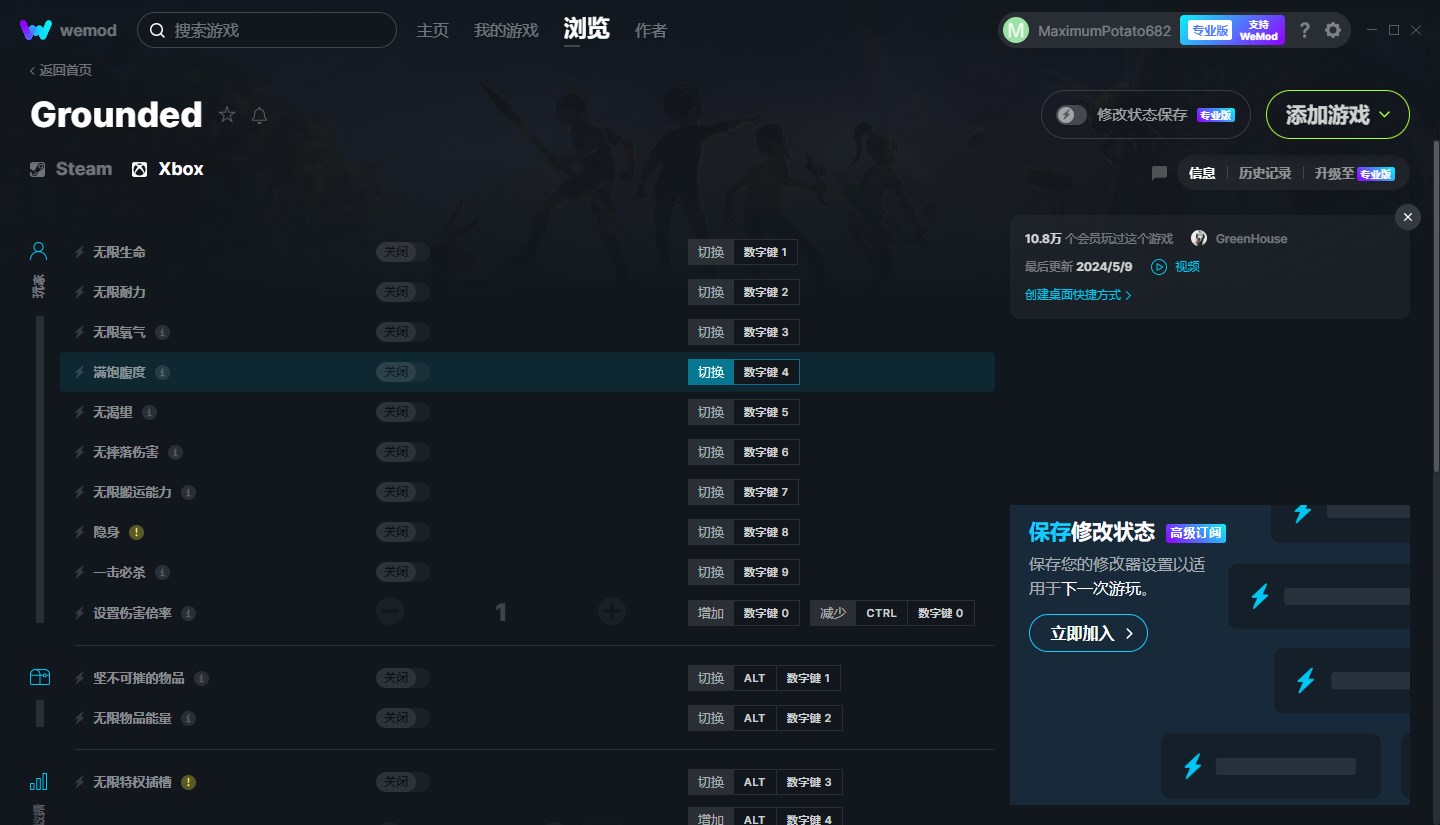Click 切换 hotkey button for 无限生命
Viewport: 1440px width, 825px height.
pos(711,252)
